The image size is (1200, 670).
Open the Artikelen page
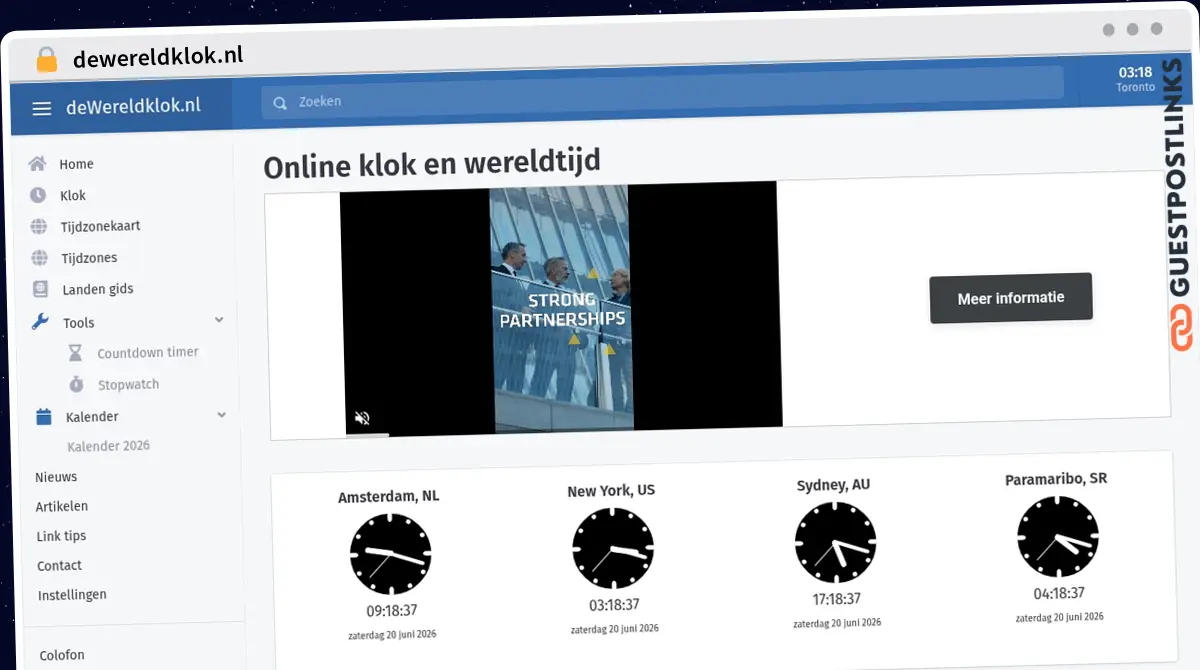point(62,506)
